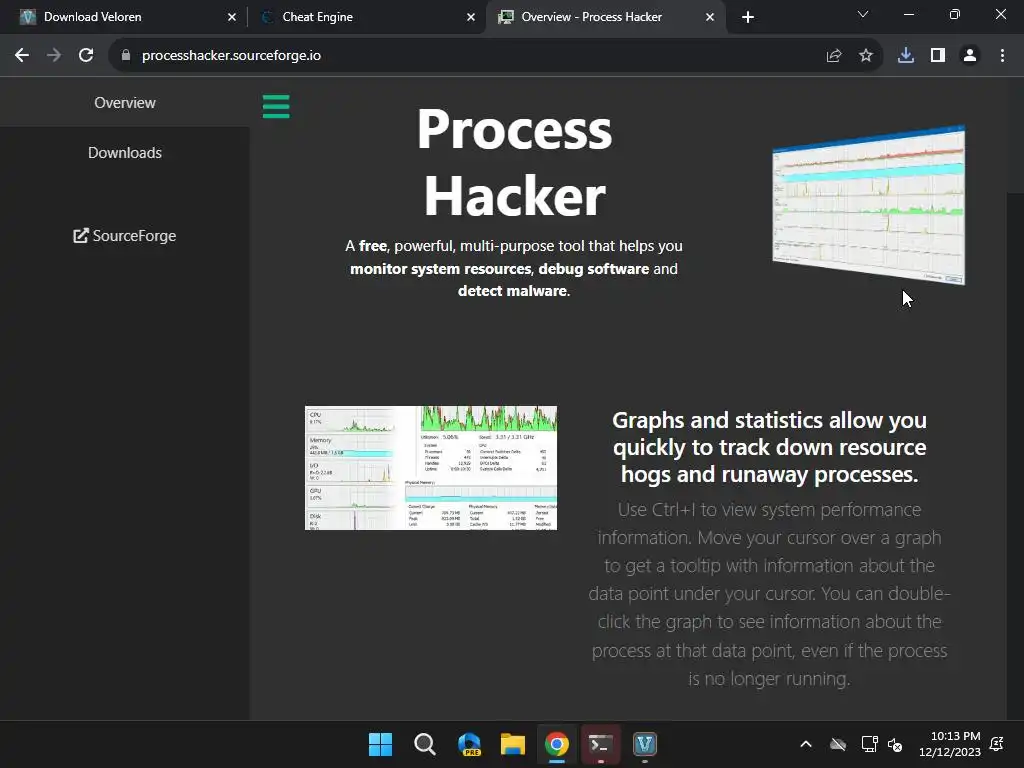Open the Windows Start menu
Image resolution: width=1024 pixels, height=768 pixels.
tap(380, 744)
